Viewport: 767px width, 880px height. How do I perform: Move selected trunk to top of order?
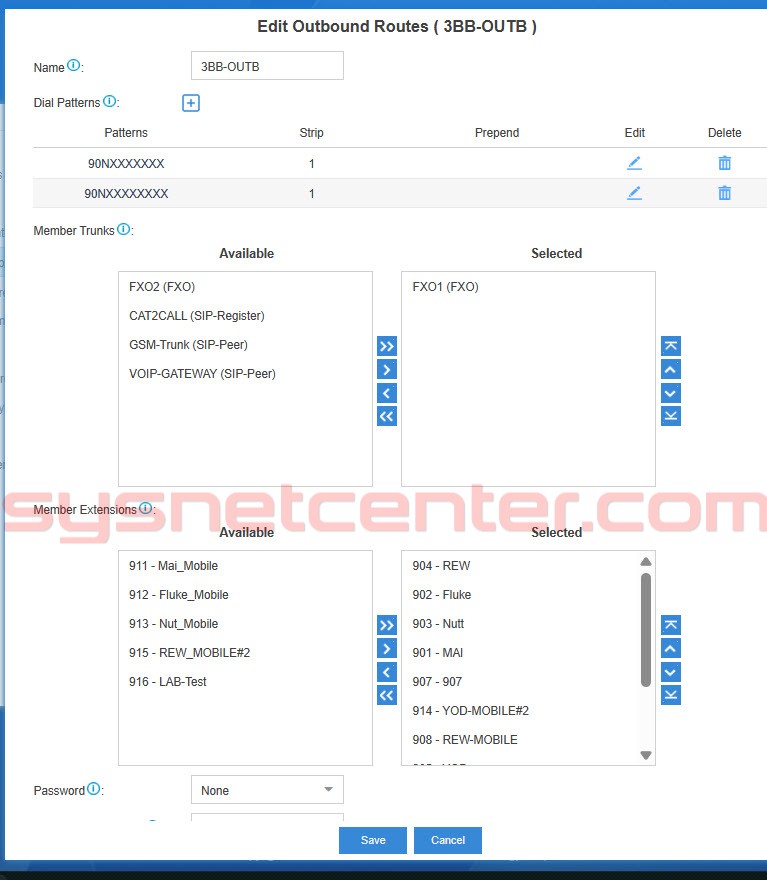click(x=670, y=346)
